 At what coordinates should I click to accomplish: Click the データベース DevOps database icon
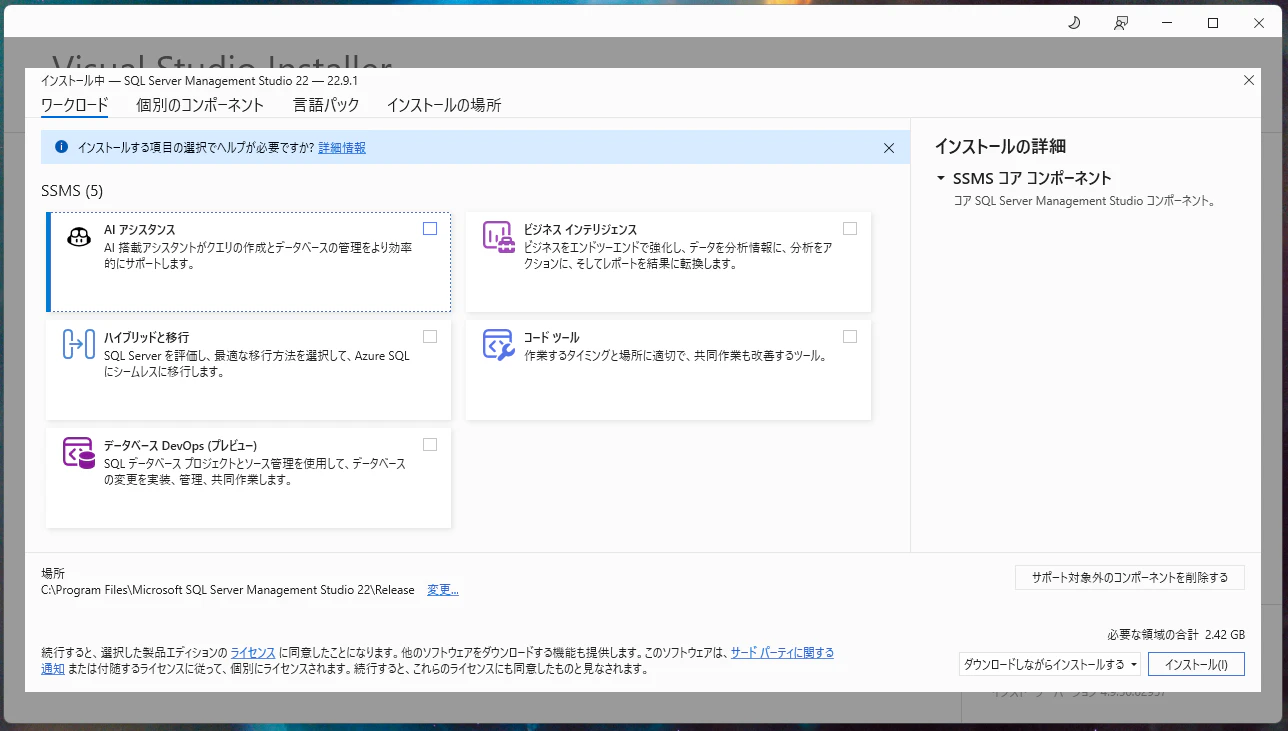coord(79,453)
